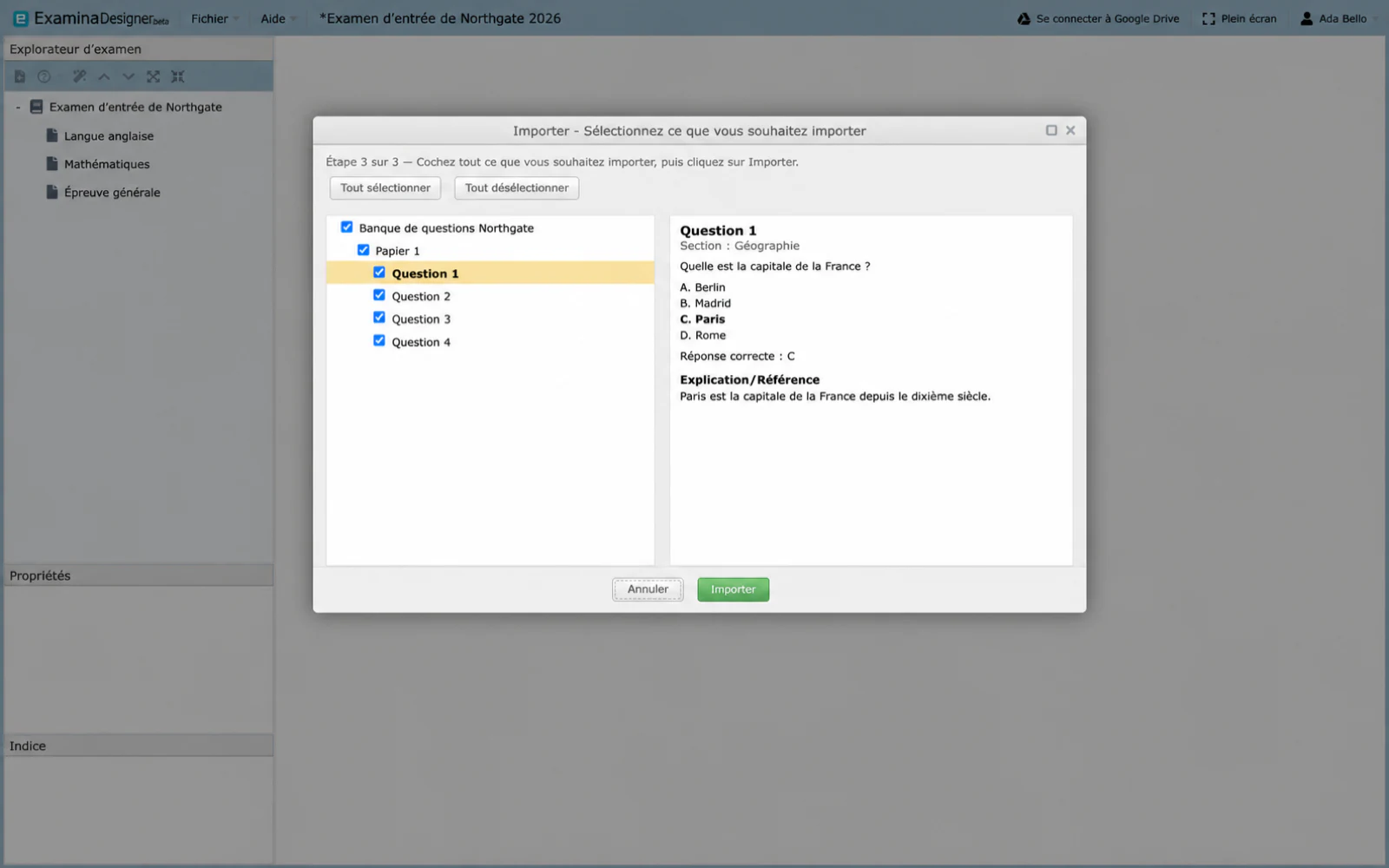Select Mathématiques in the exam explorer

[107, 164]
